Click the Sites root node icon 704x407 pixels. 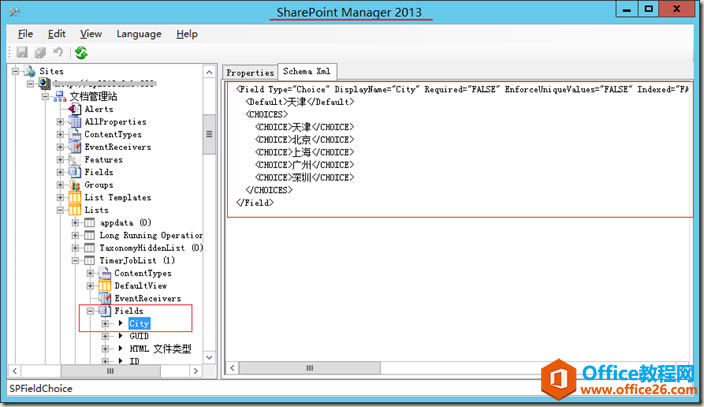click(30, 71)
